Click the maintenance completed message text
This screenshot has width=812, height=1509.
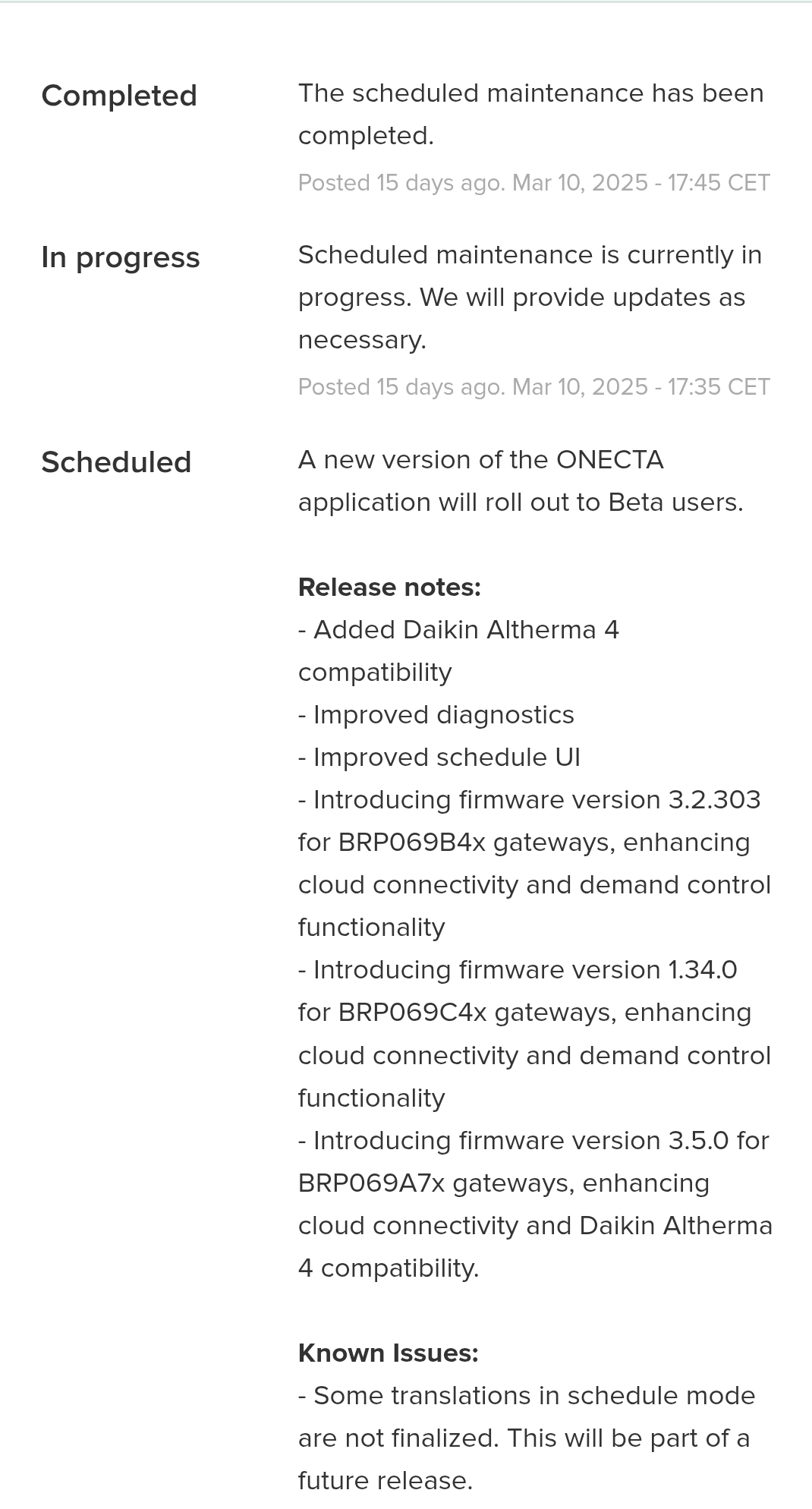point(531,115)
